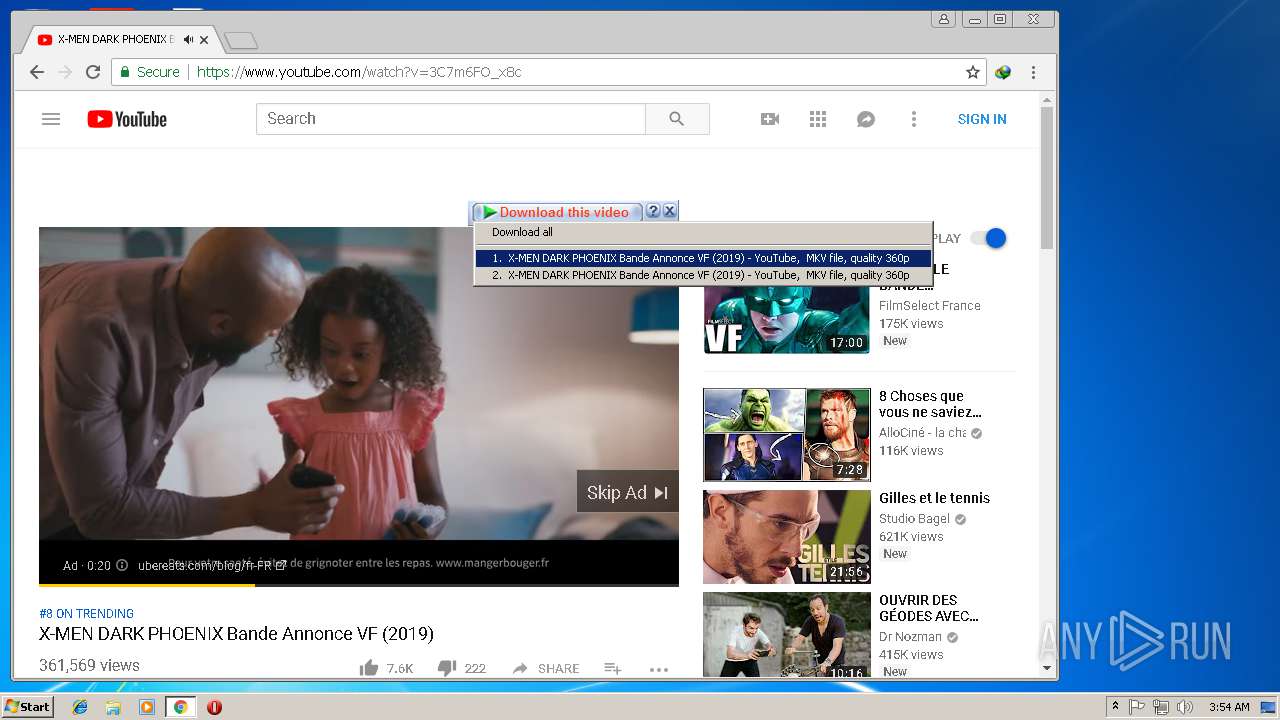
Task: Close the Download this video bar
Action: [670, 211]
